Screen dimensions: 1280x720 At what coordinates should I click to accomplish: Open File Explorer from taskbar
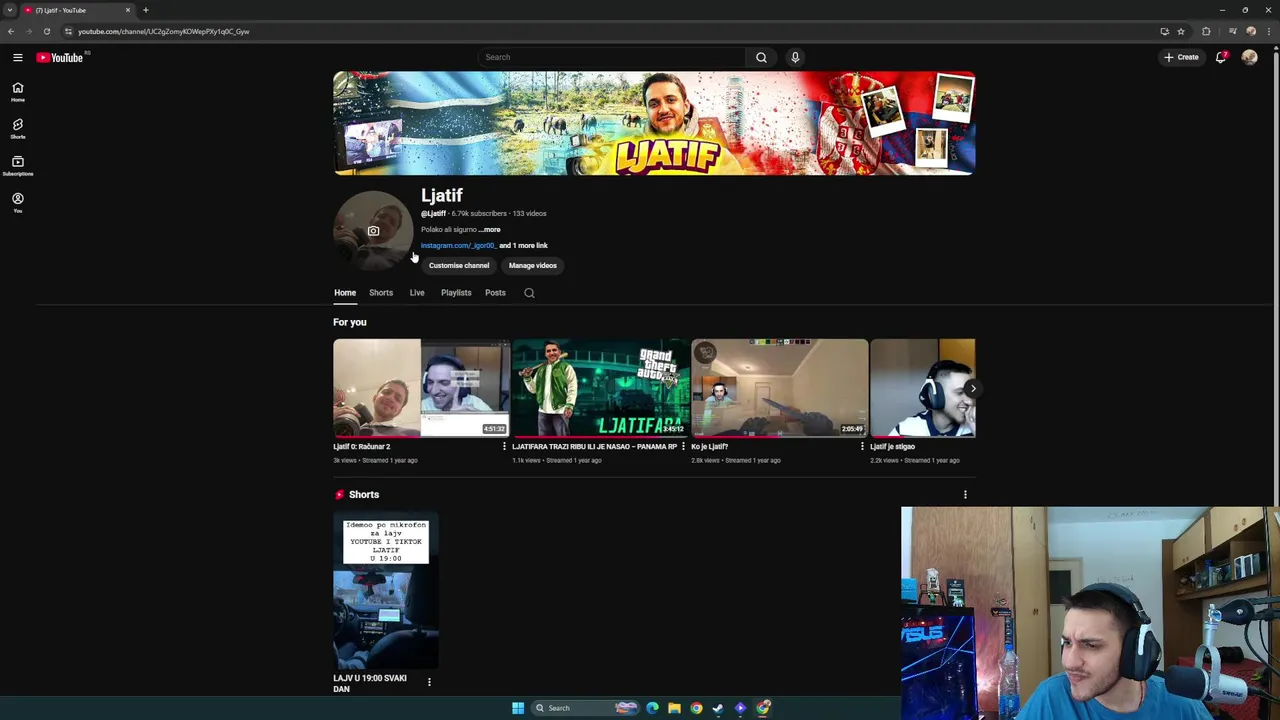point(674,708)
